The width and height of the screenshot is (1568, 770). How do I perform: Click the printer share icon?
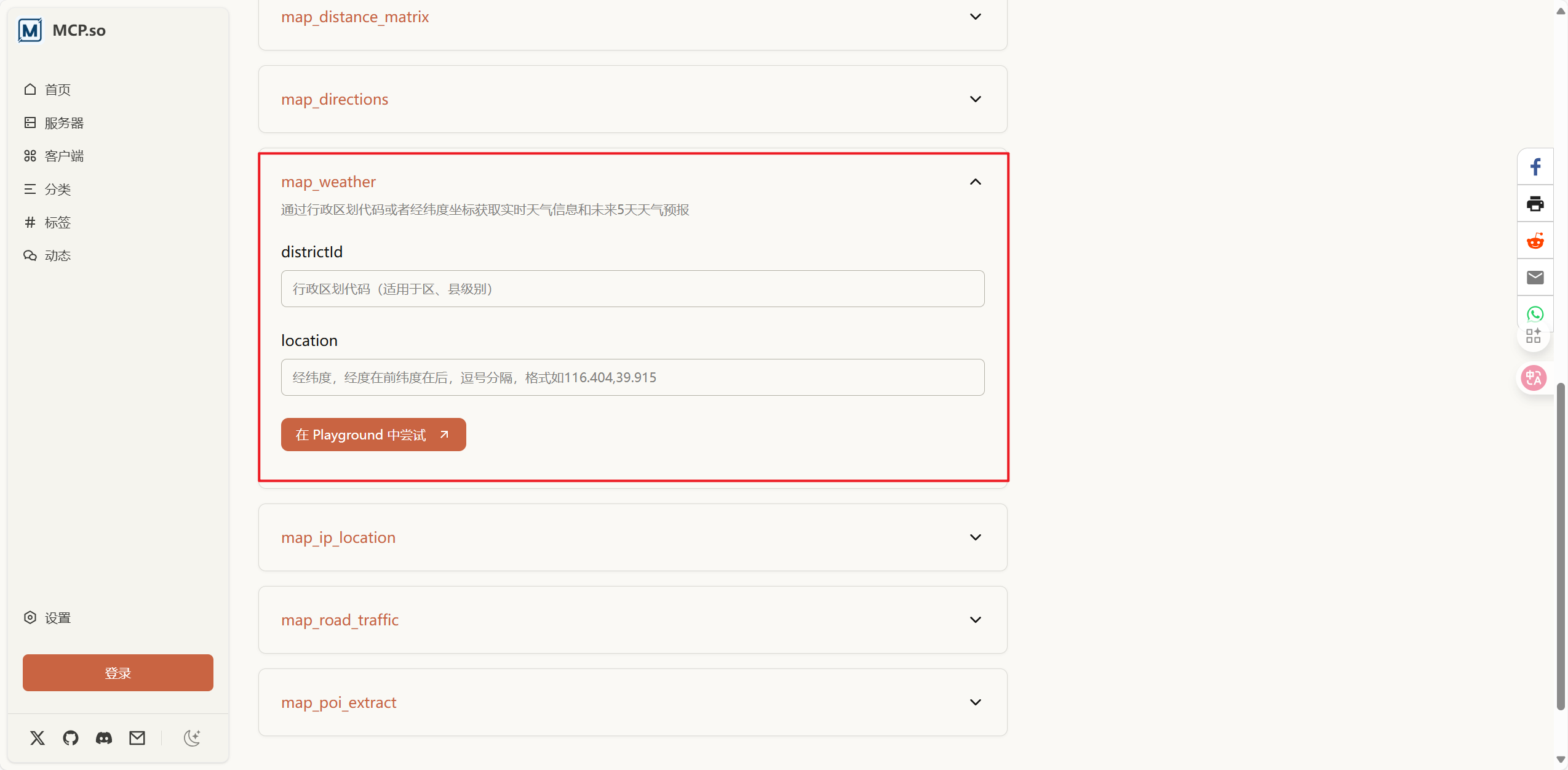[x=1535, y=204]
